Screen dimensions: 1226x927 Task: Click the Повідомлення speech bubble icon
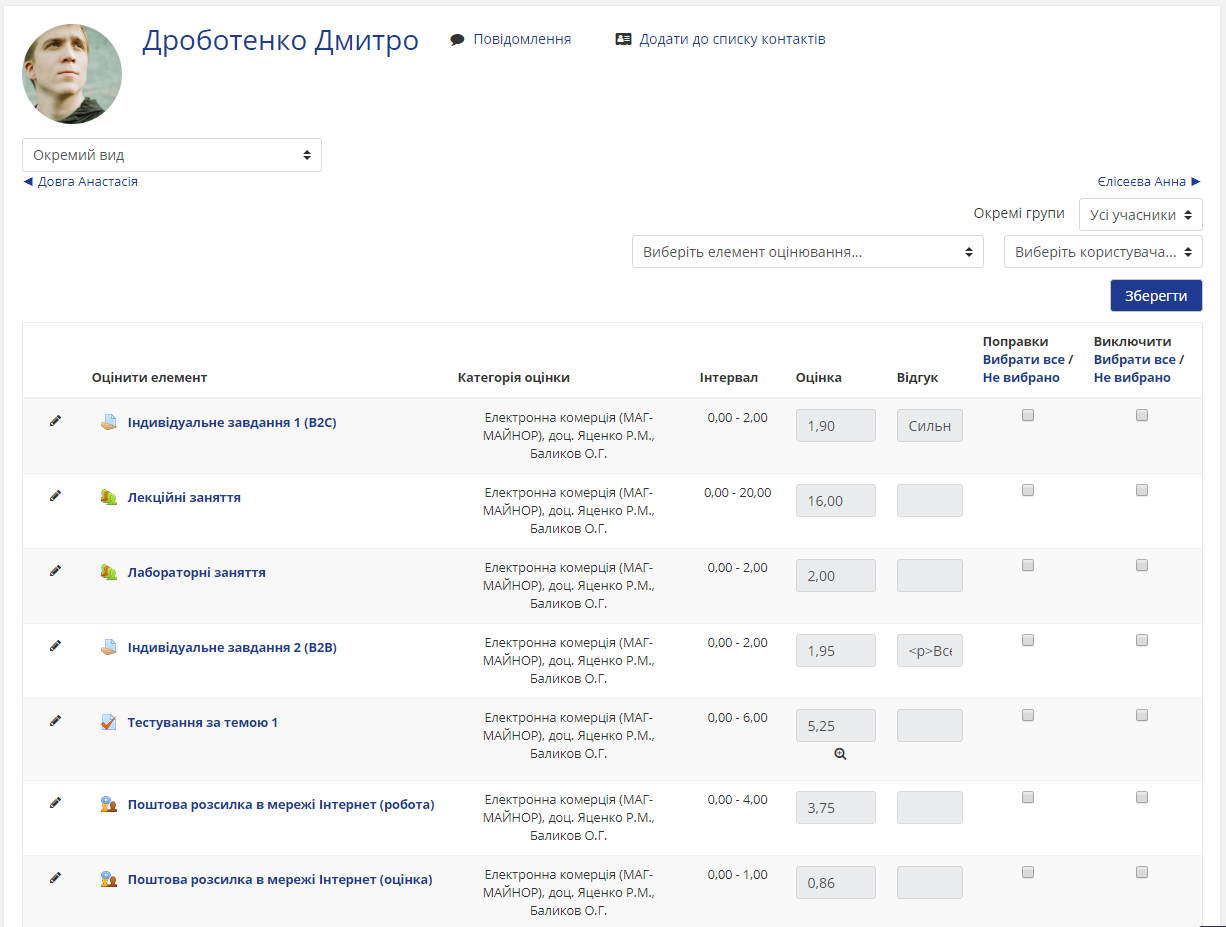[457, 40]
